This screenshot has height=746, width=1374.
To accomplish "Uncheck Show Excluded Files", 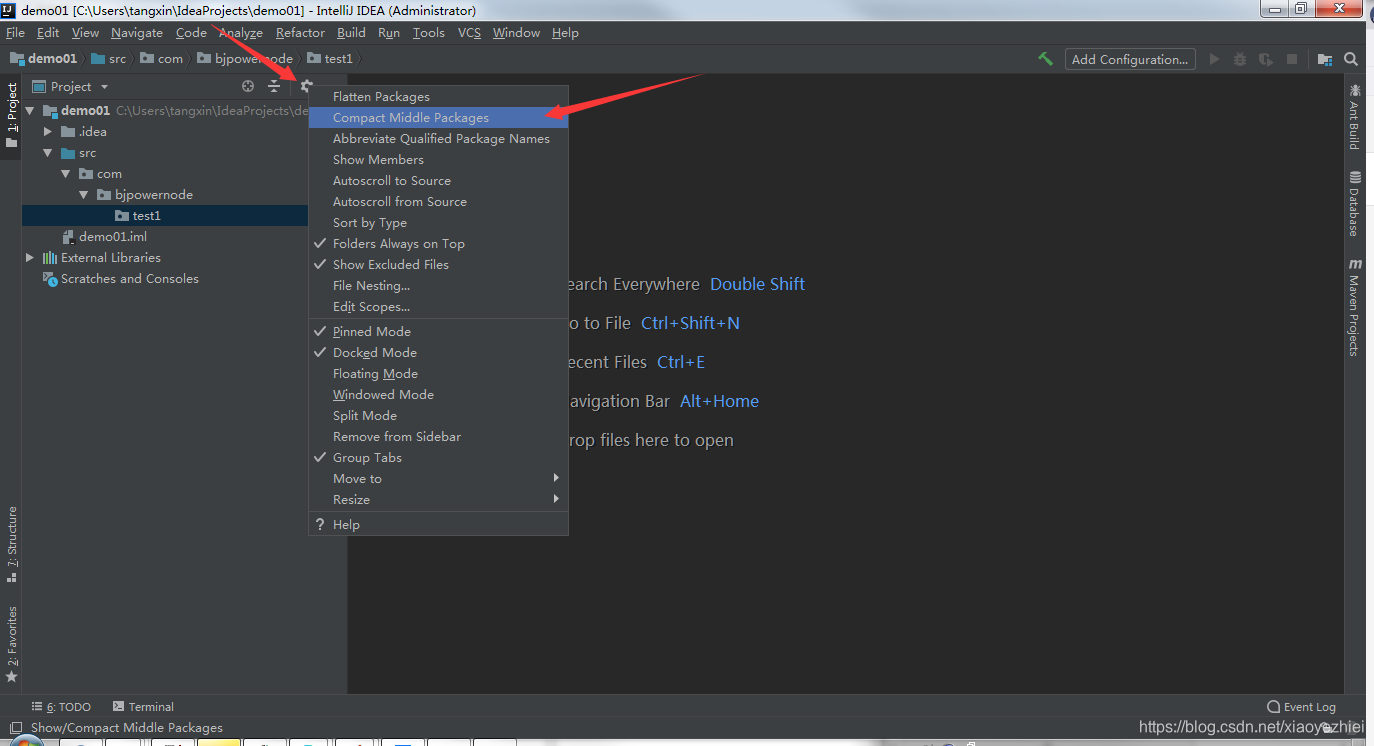I will pos(438,264).
